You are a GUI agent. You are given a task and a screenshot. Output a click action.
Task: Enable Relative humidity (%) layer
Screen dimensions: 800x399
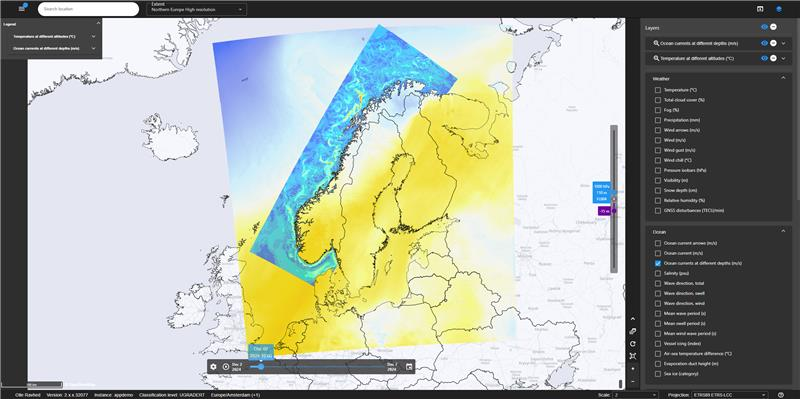click(658, 201)
